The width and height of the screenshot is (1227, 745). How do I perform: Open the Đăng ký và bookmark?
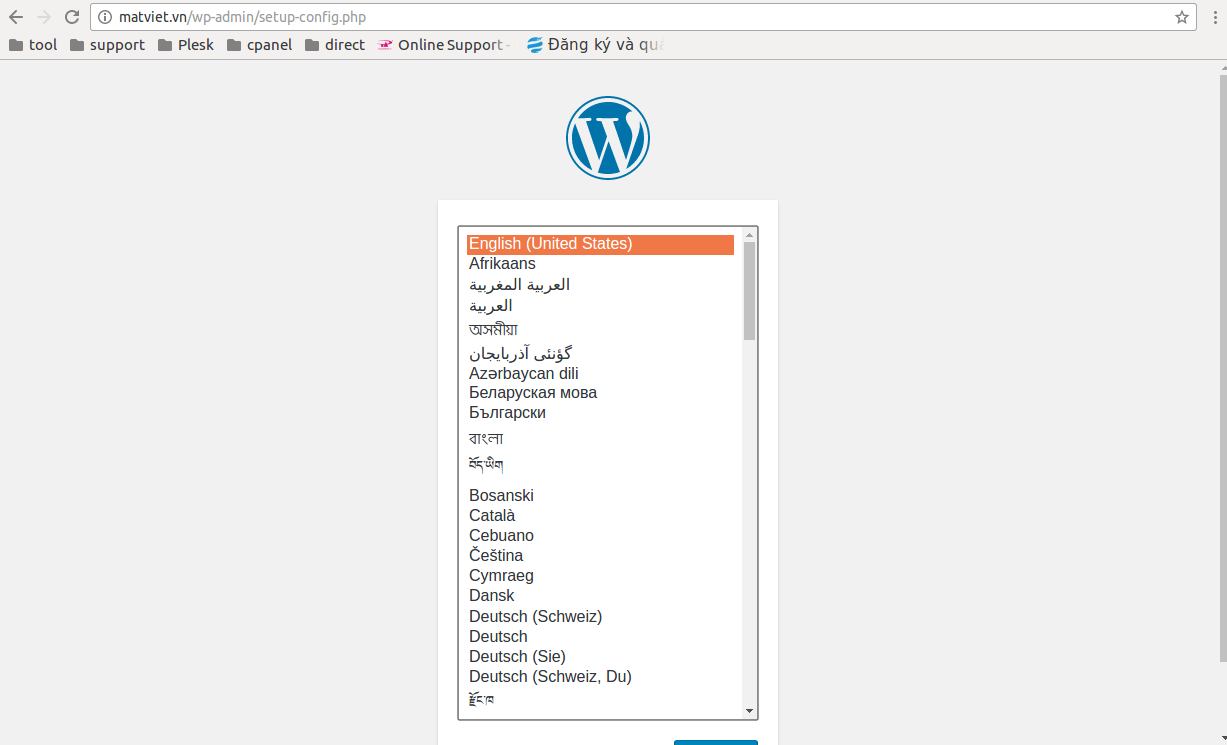(x=595, y=45)
